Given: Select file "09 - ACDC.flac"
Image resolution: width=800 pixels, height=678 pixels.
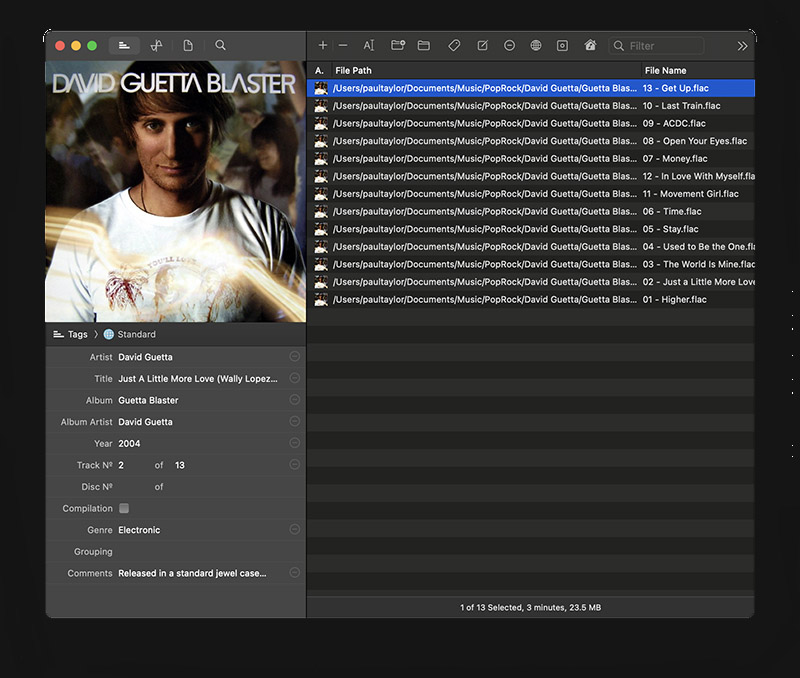Looking at the screenshot, I should tap(531, 123).
